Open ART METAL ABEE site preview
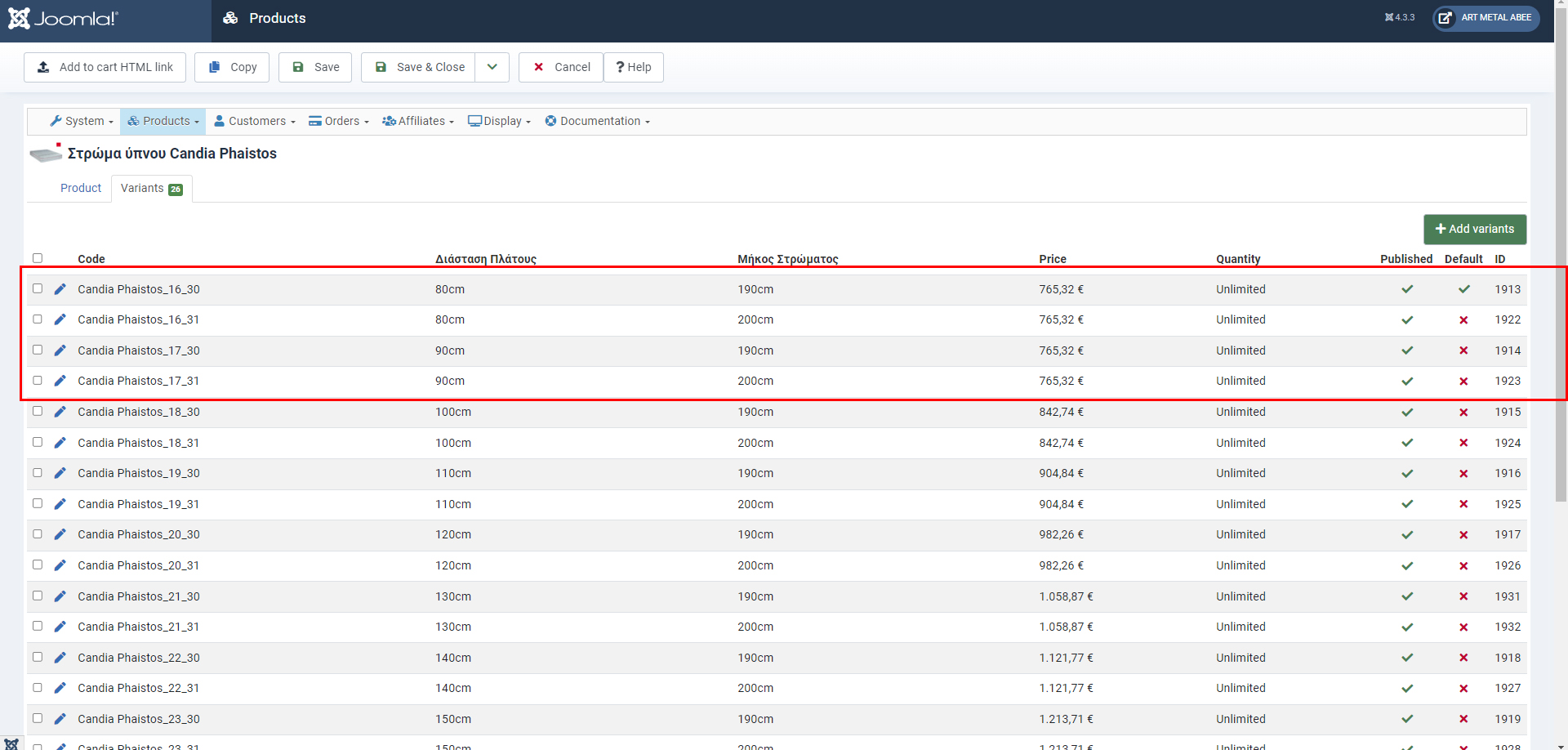This screenshot has width=1568, height=750. (x=1486, y=18)
